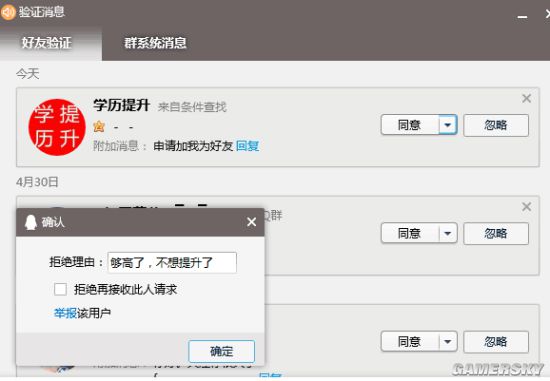Click 忽略 on the 4月30日 request

[x=496, y=234]
